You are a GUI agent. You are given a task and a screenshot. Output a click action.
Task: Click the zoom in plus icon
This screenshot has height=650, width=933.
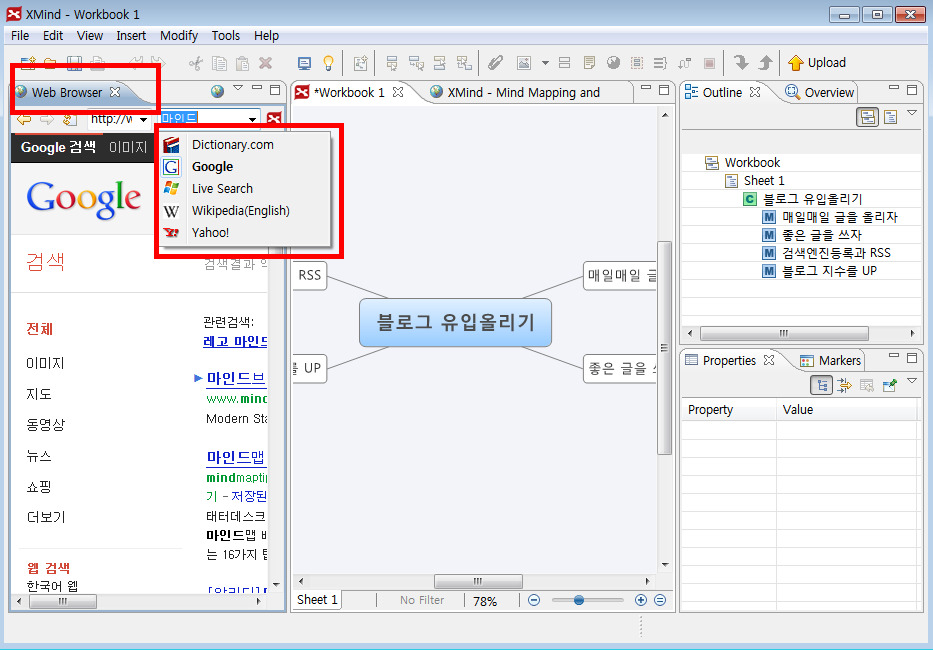[x=641, y=600]
